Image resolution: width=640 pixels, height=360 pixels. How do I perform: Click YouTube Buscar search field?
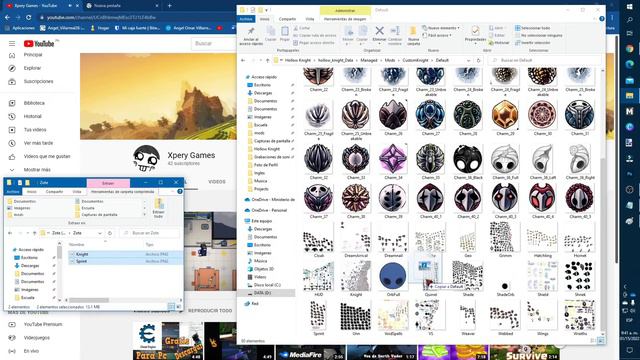(x=215, y=43)
